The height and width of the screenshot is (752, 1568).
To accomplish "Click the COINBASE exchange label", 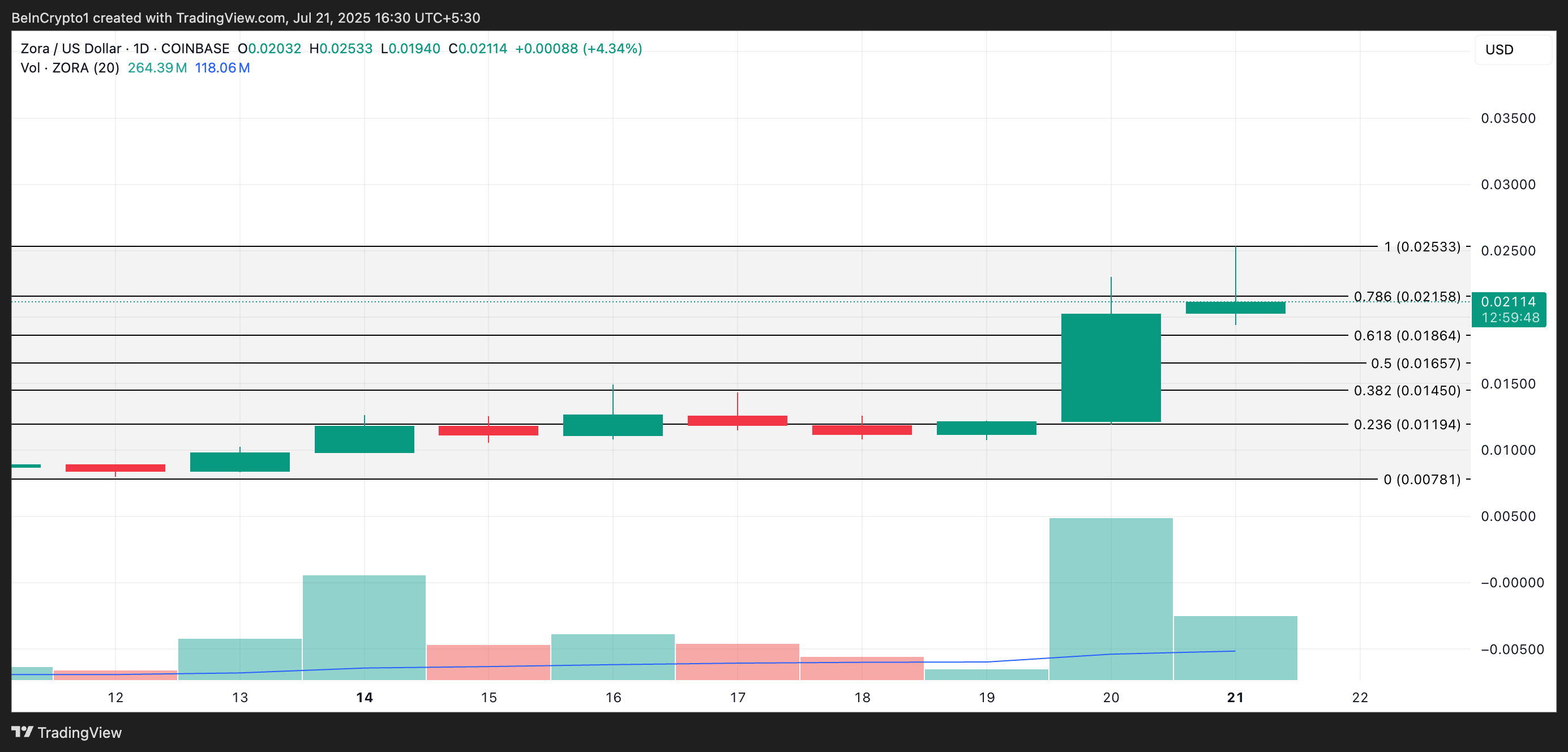I will click(x=196, y=48).
